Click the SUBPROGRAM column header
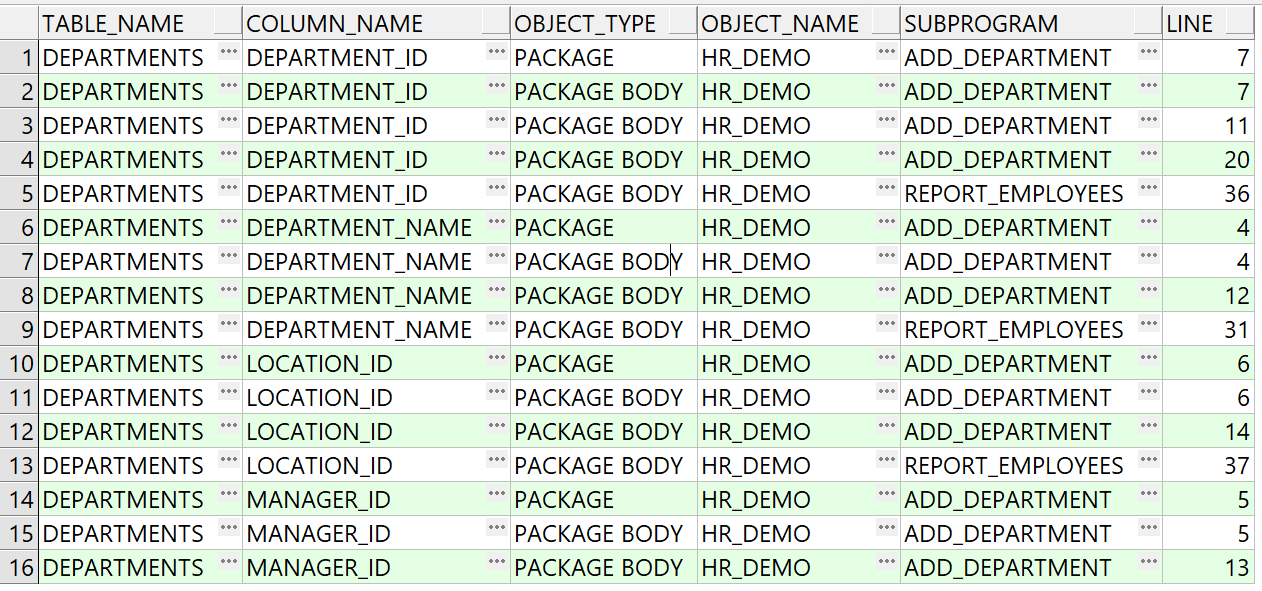 [x=1032, y=24]
